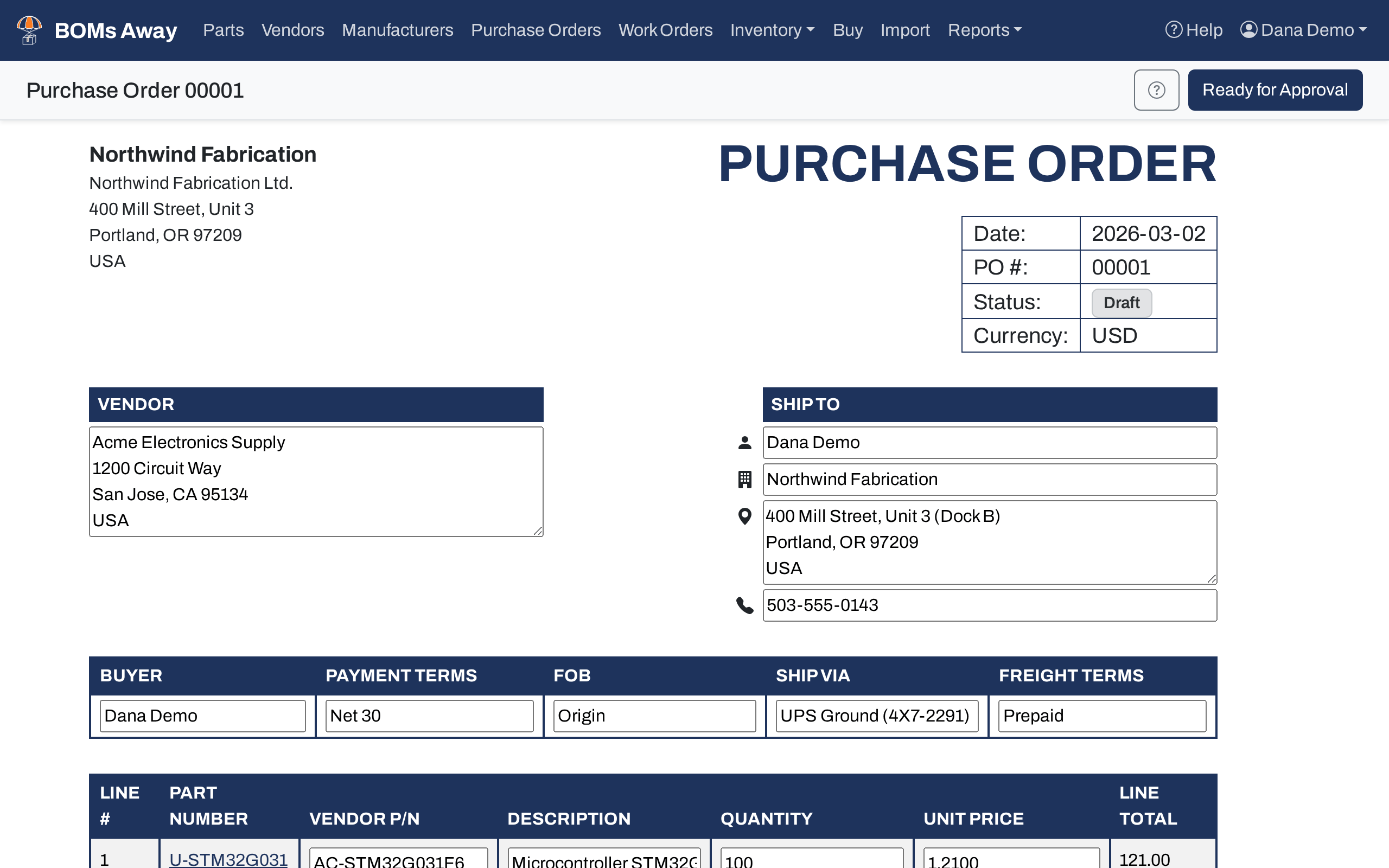Edit line 1 Quantity value 100
This screenshot has height=868, width=1389.
pos(812,859)
